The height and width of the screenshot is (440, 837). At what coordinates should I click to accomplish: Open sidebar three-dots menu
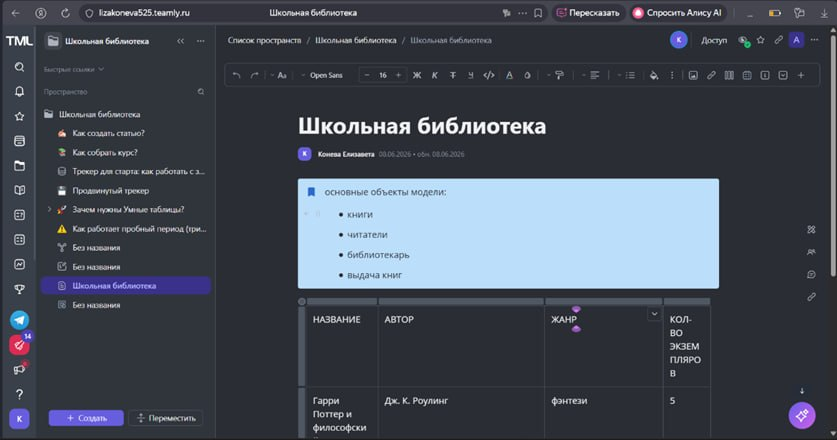click(x=201, y=41)
